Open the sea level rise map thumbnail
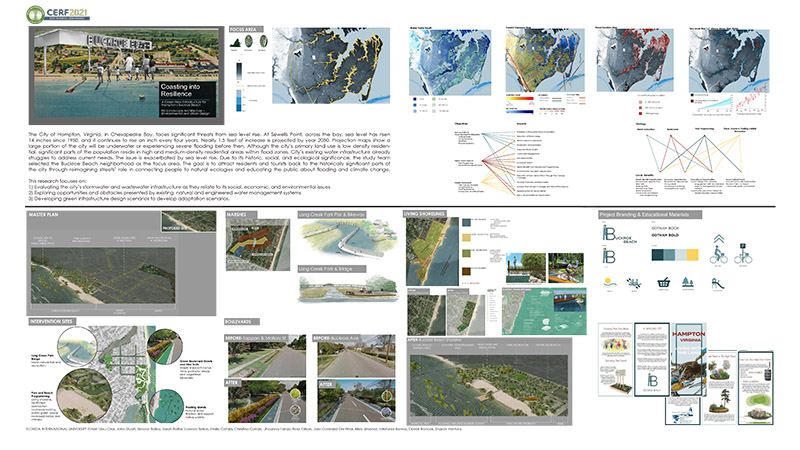This screenshot has width=800, height=450. pyautogui.click(x=729, y=60)
